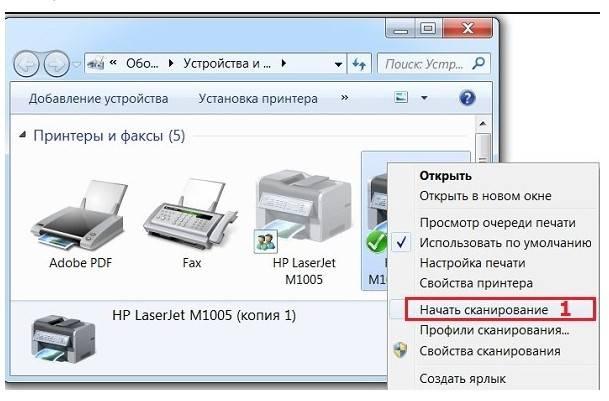Choose Просмотр очереди печати
Viewport: 609px width, 401px height.
point(498,223)
